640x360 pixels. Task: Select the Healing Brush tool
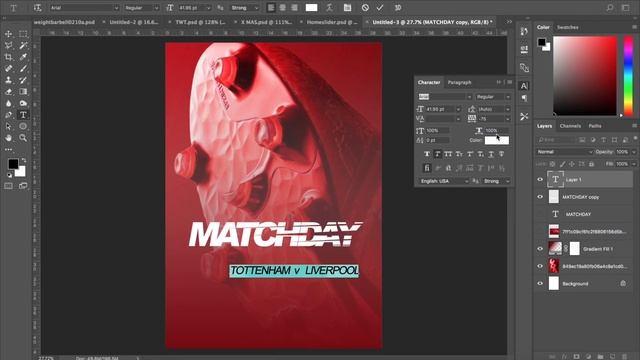click(8, 69)
